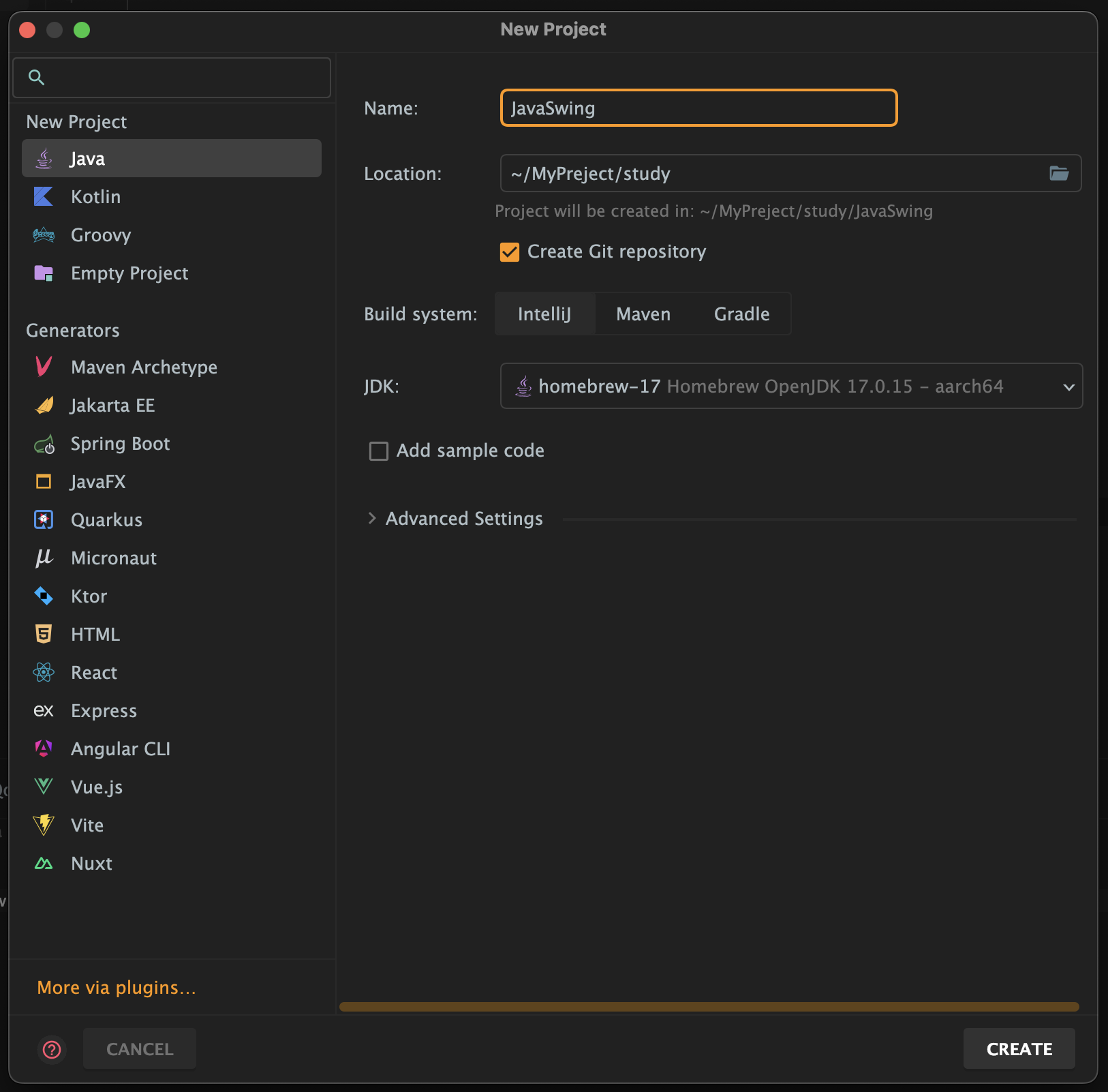Choose Gradle as build system
The image size is (1108, 1092).
[x=741, y=314]
